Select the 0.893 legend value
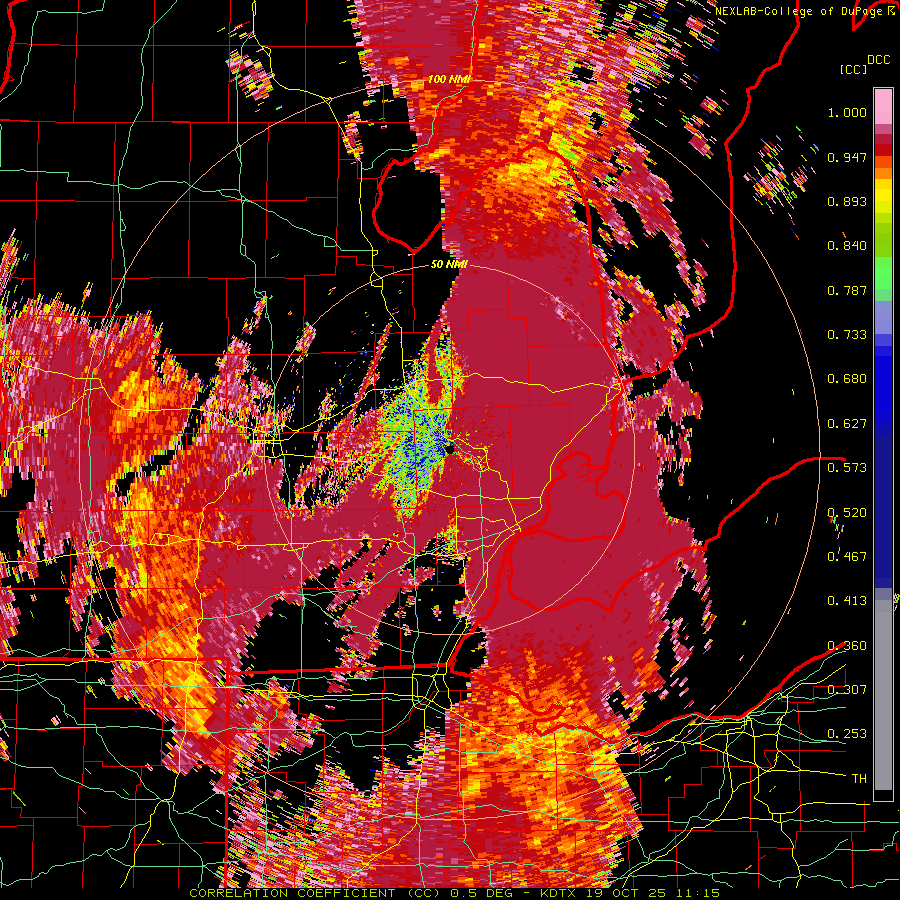This screenshot has height=900, width=900. (847, 201)
